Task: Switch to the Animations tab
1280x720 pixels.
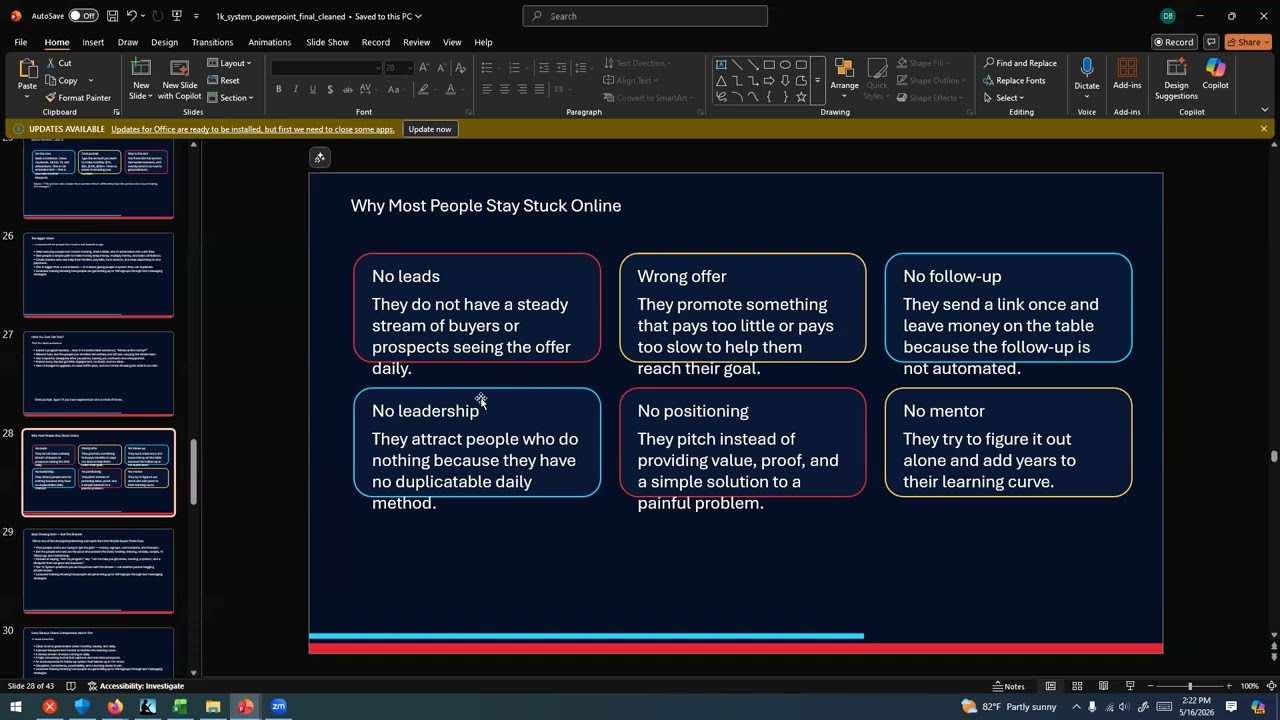Action: pyautogui.click(x=270, y=42)
